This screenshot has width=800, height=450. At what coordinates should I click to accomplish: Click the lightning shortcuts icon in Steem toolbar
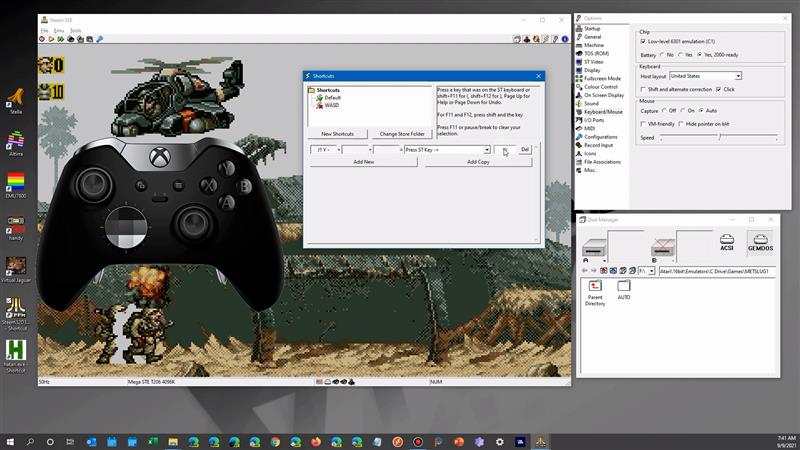(x=545, y=39)
